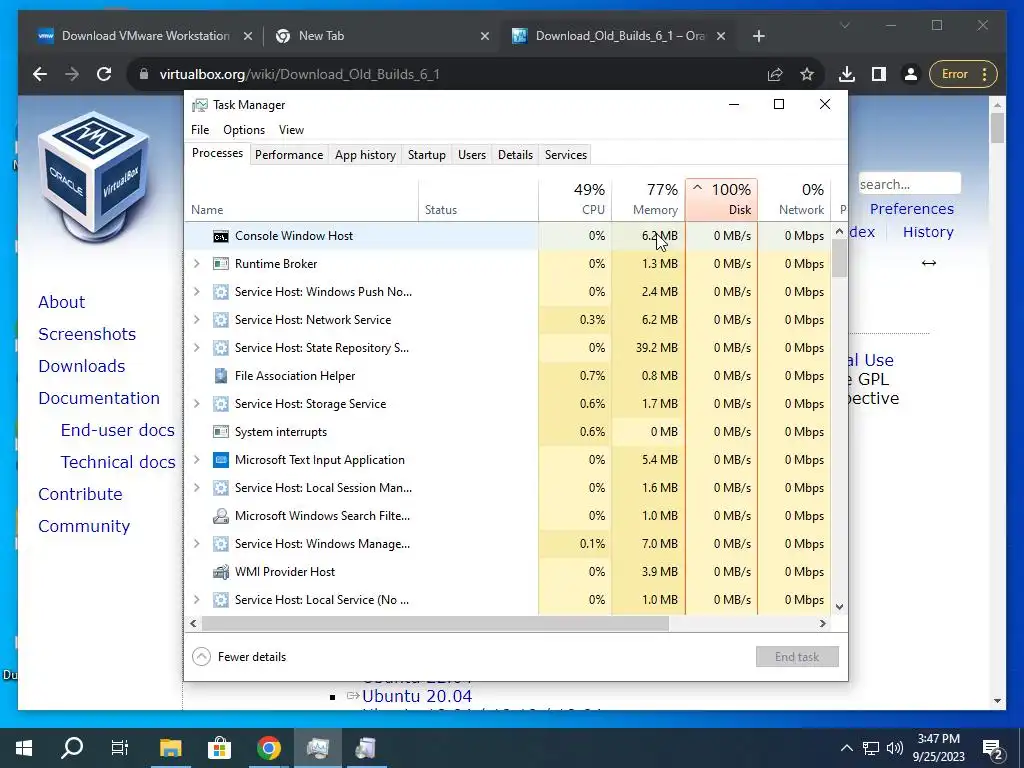The image size is (1024, 768).
Task: Expand Service Host: Storage Service row
Action: (197, 404)
